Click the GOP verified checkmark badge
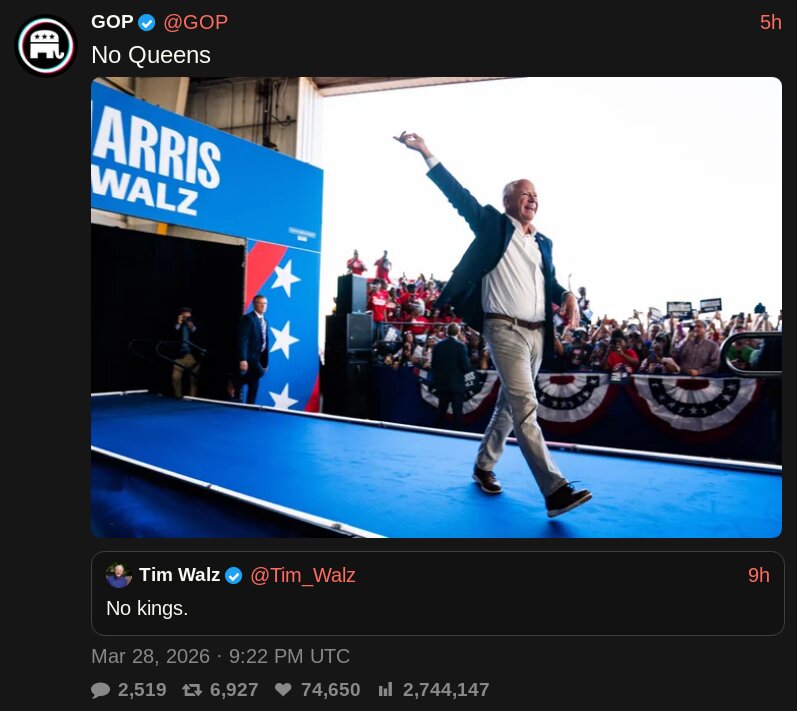This screenshot has width=797, height=711. point(147,22)
